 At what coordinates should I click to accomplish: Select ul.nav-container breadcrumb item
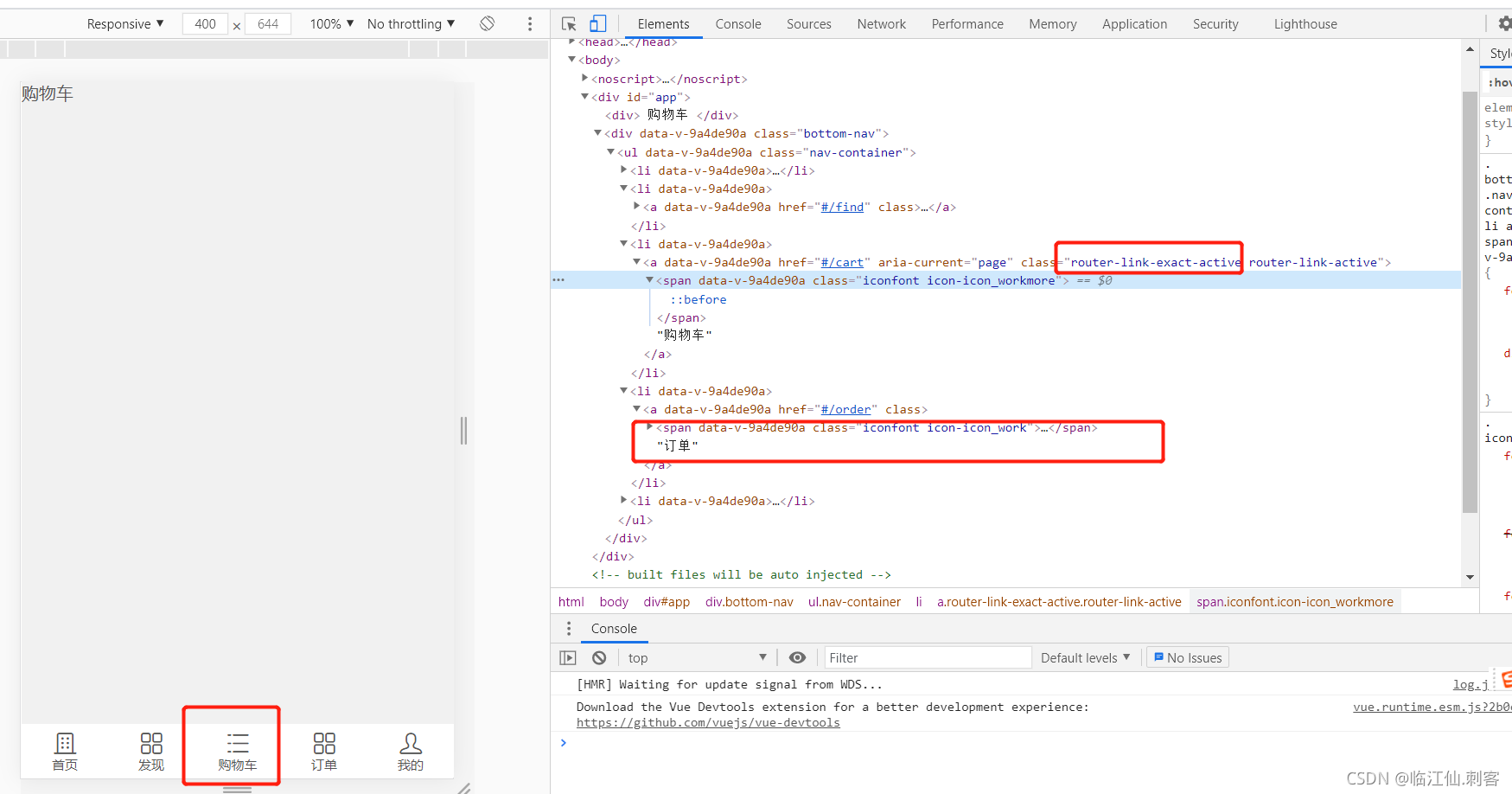pyautogui.click(x=854, y=602)
